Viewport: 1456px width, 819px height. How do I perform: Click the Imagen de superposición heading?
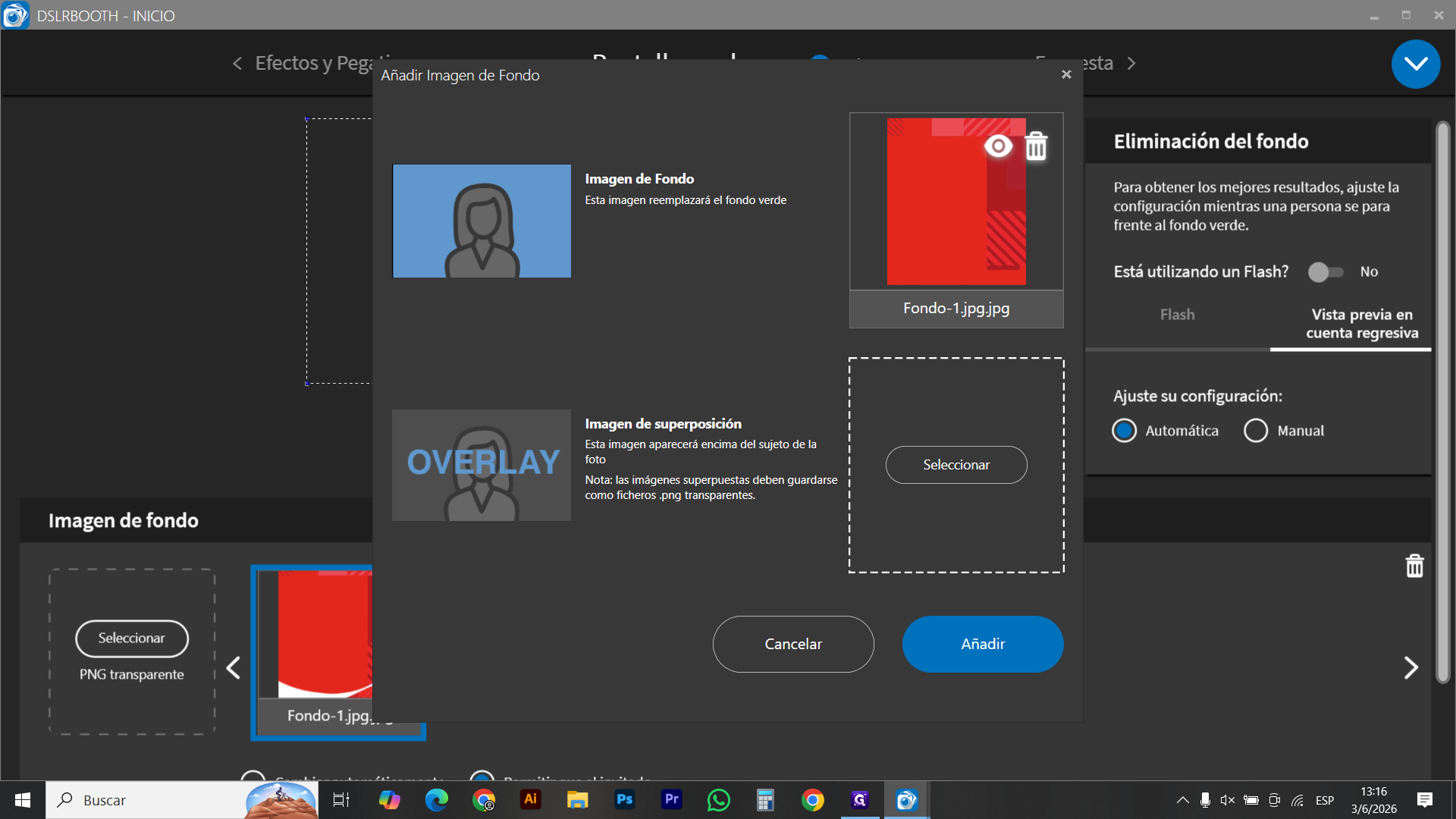click(663, 424)
